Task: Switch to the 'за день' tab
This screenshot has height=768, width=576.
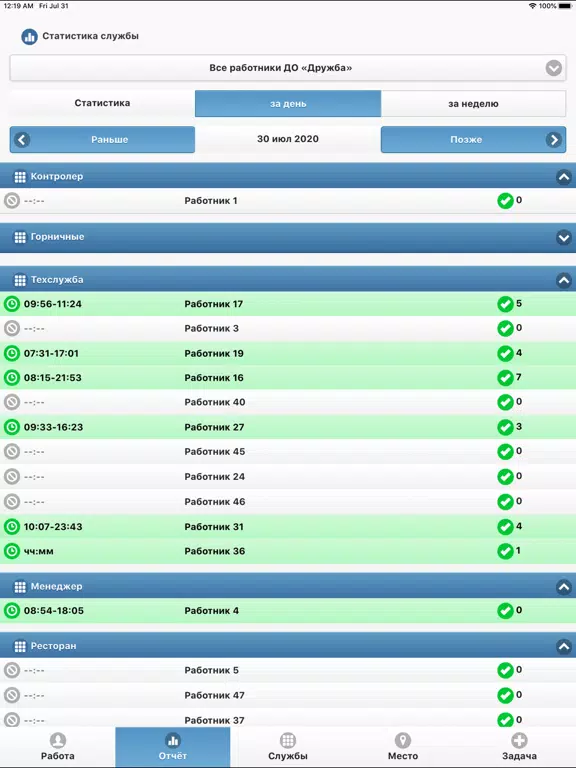Action: coord(288,103)
